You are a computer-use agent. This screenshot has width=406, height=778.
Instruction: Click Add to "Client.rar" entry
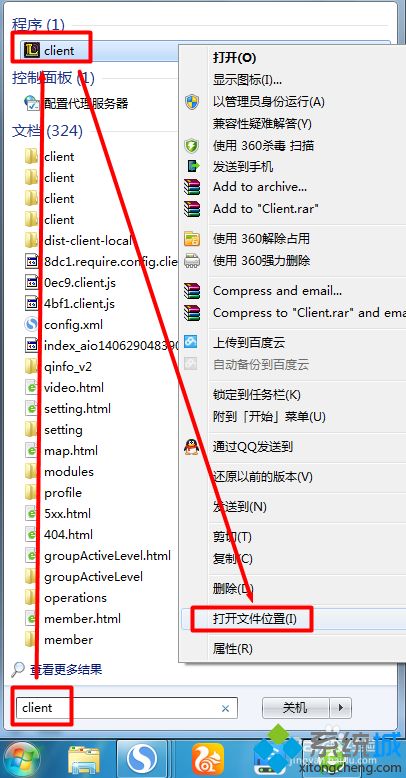coord(266,209)
